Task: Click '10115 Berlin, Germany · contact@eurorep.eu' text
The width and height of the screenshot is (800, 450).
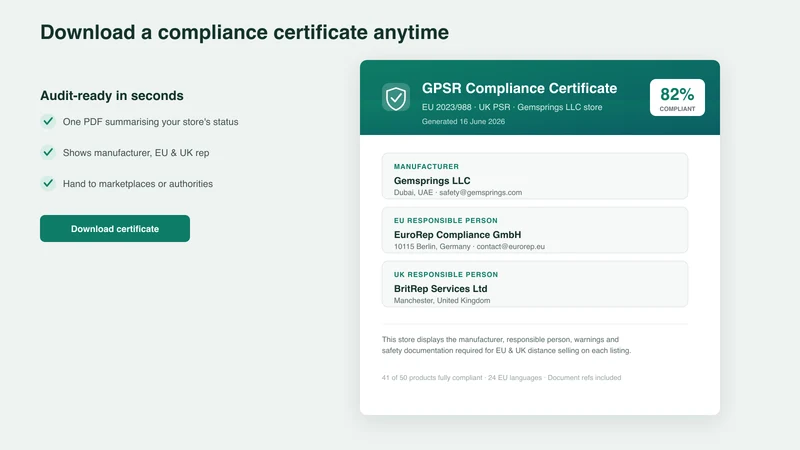Action: tap(469, 246)
